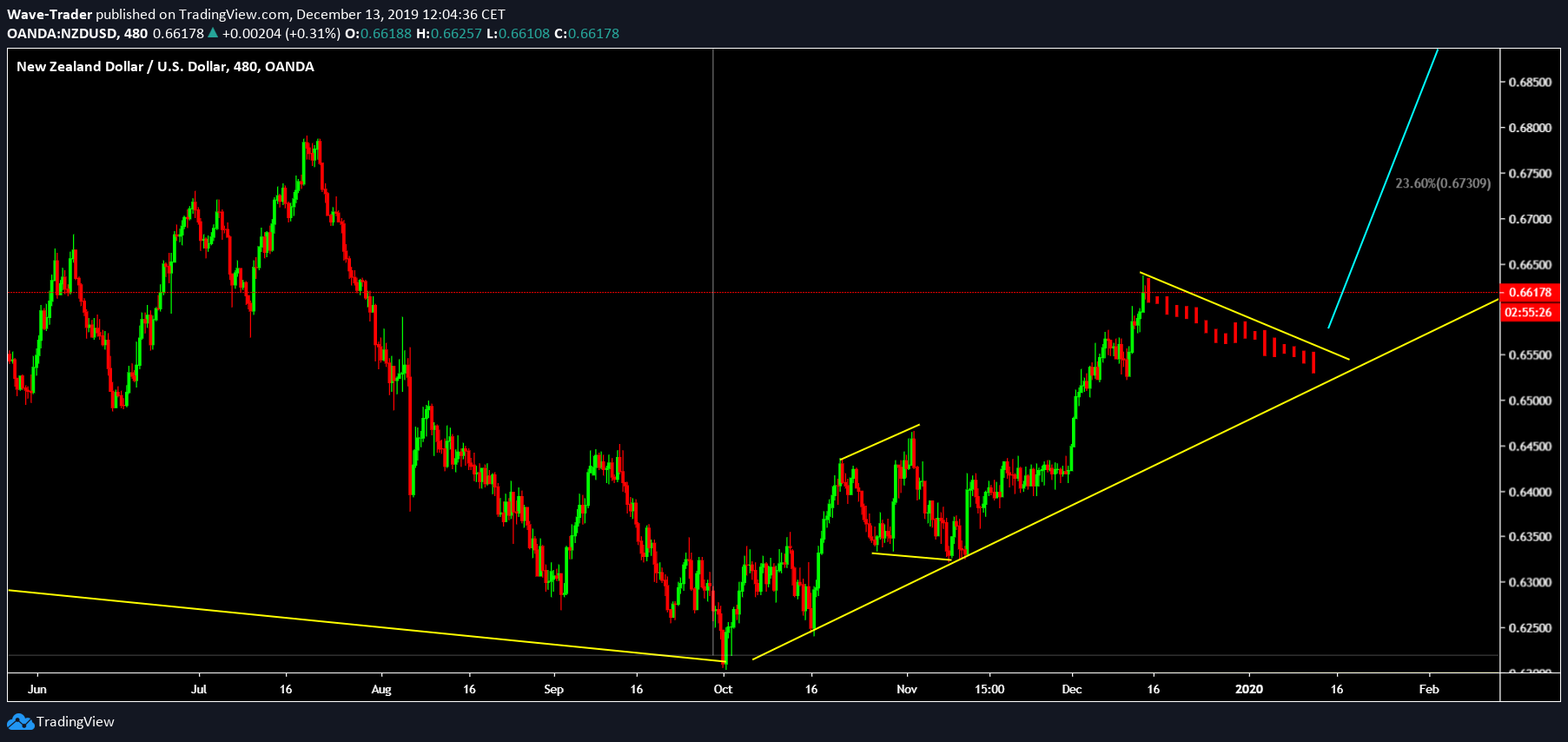Click the 0.68500 price axis label
This screenshot has width=1568, height=742.
(1530, 83)
